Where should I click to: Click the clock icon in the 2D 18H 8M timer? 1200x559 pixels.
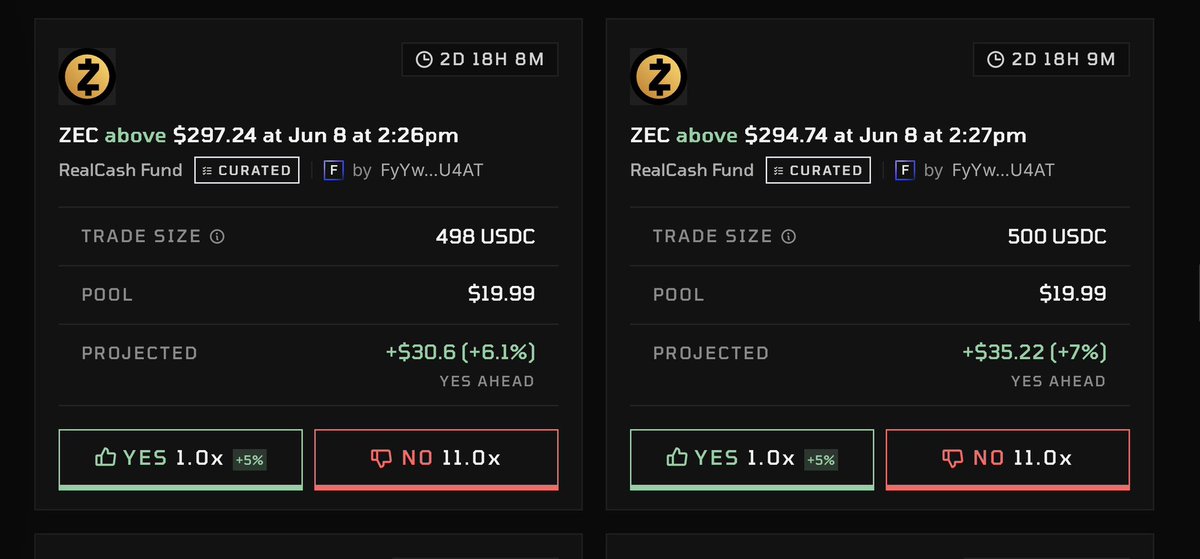pyautogui.click(x=423, y=60)
